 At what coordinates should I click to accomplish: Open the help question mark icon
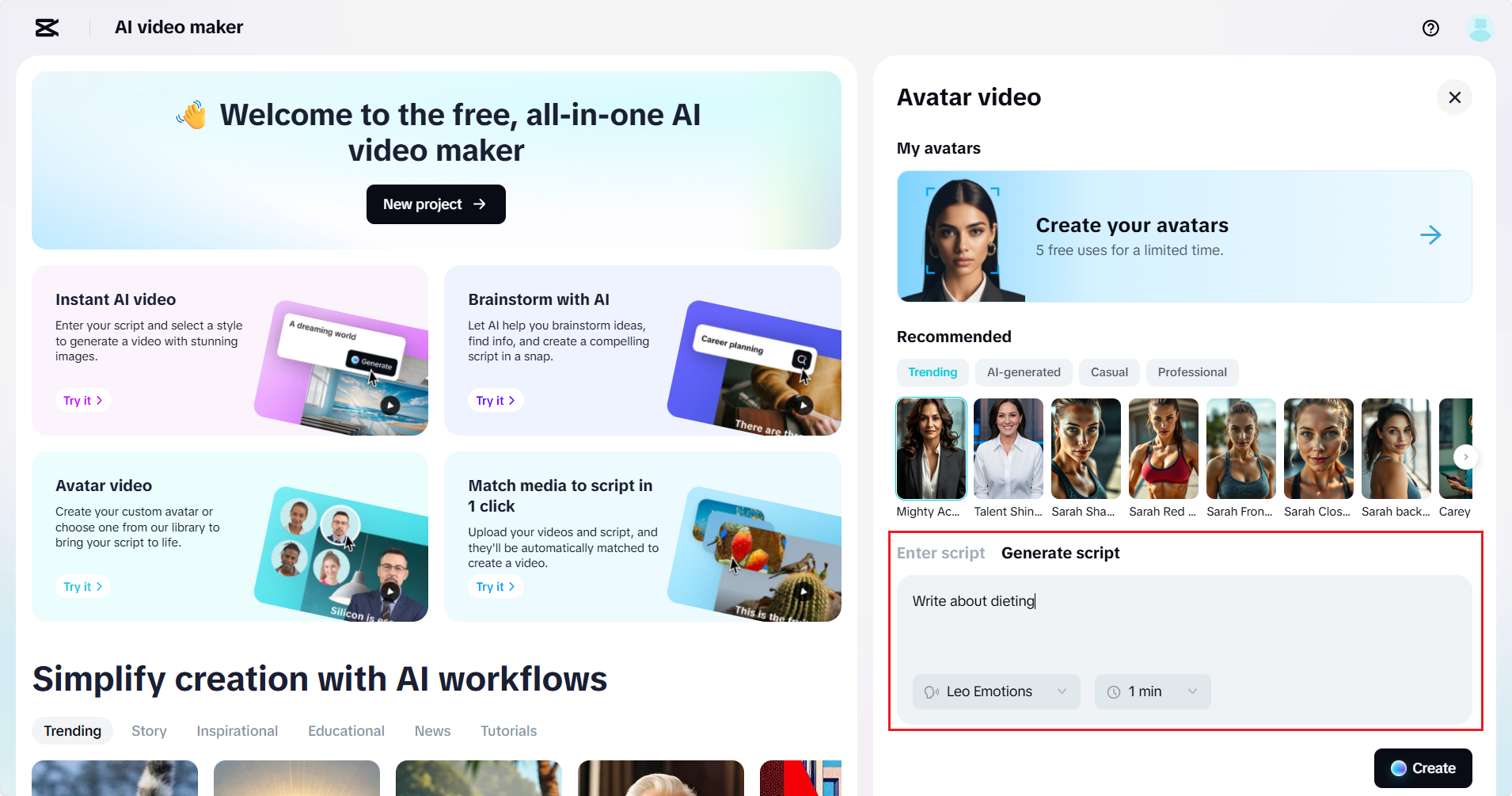click(1430, 29)
